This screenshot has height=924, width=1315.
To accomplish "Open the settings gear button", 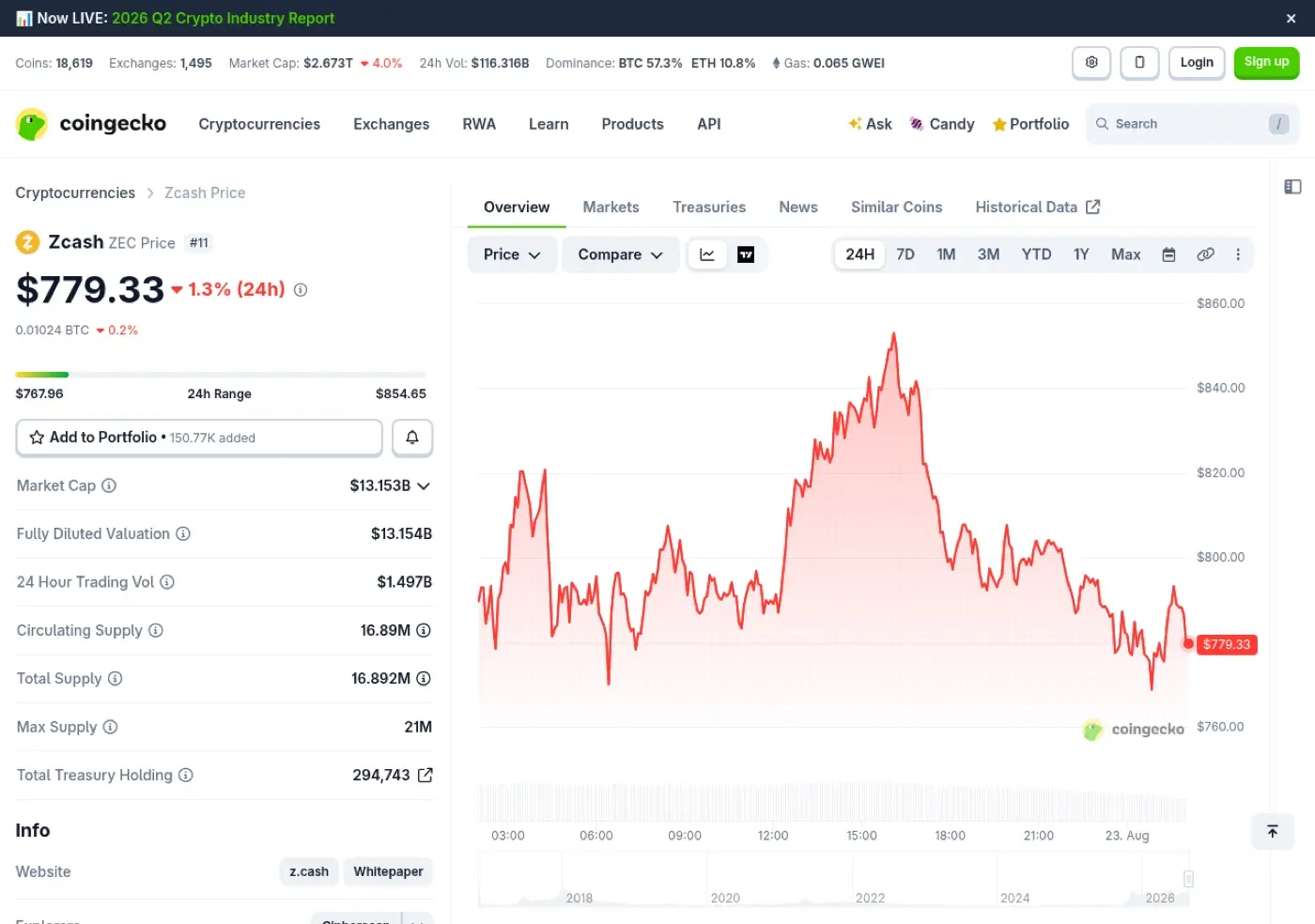I will point(1091,63).
